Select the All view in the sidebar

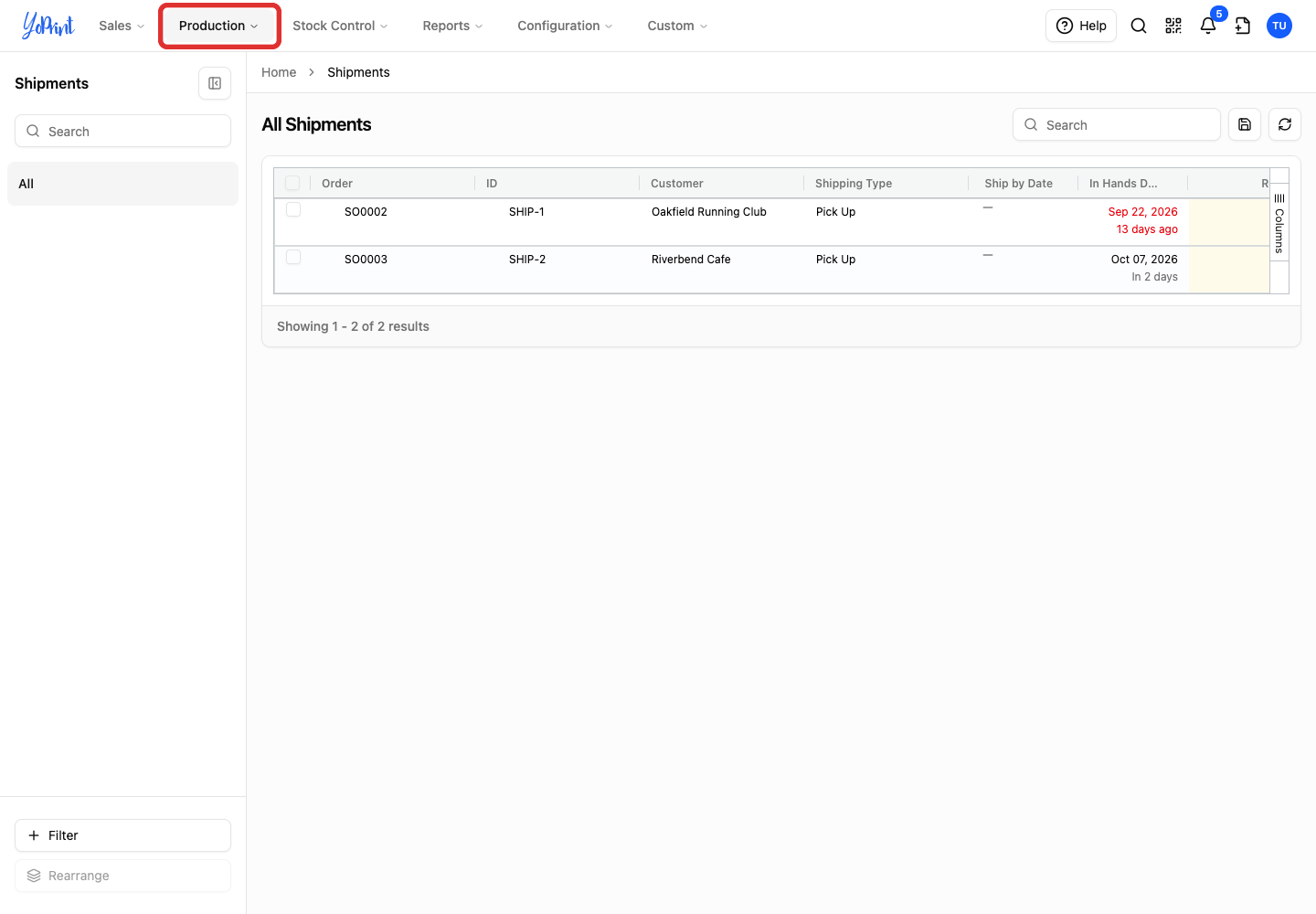[x=122, y=184]
